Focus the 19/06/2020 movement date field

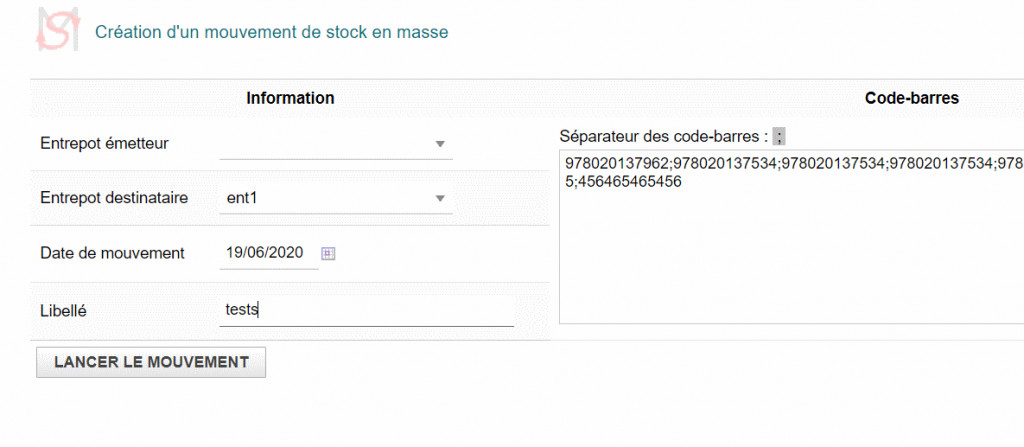tap(269, 254)
